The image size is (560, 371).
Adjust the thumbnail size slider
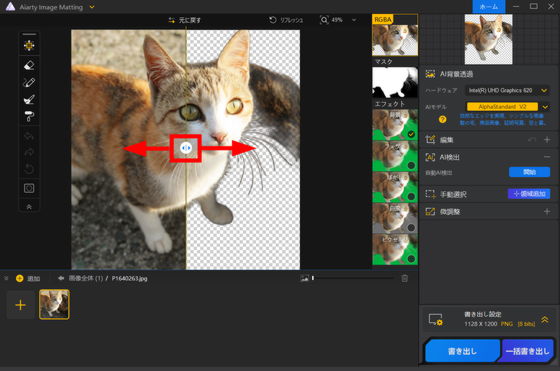[x=353, y=278]
